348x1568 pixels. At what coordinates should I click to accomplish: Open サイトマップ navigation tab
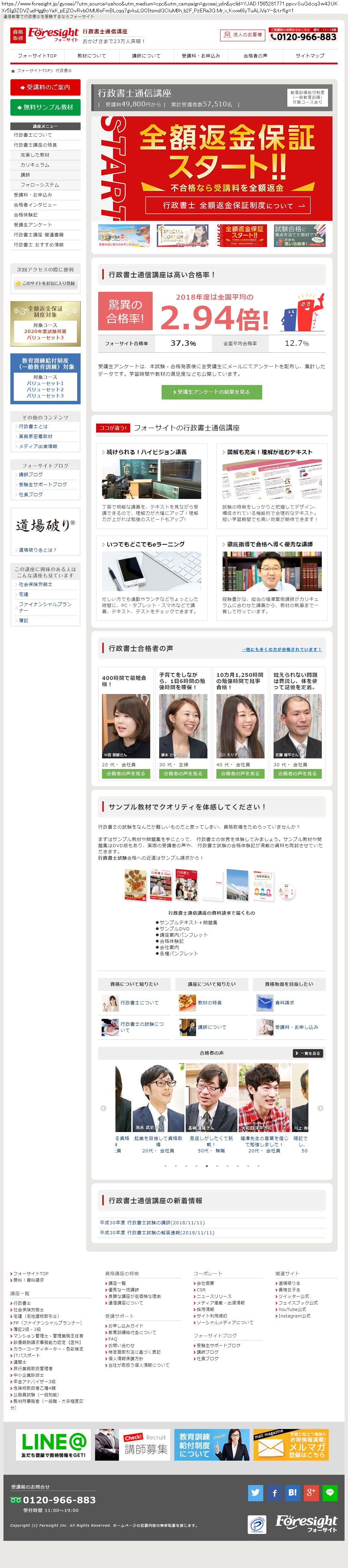pos(310,55)
